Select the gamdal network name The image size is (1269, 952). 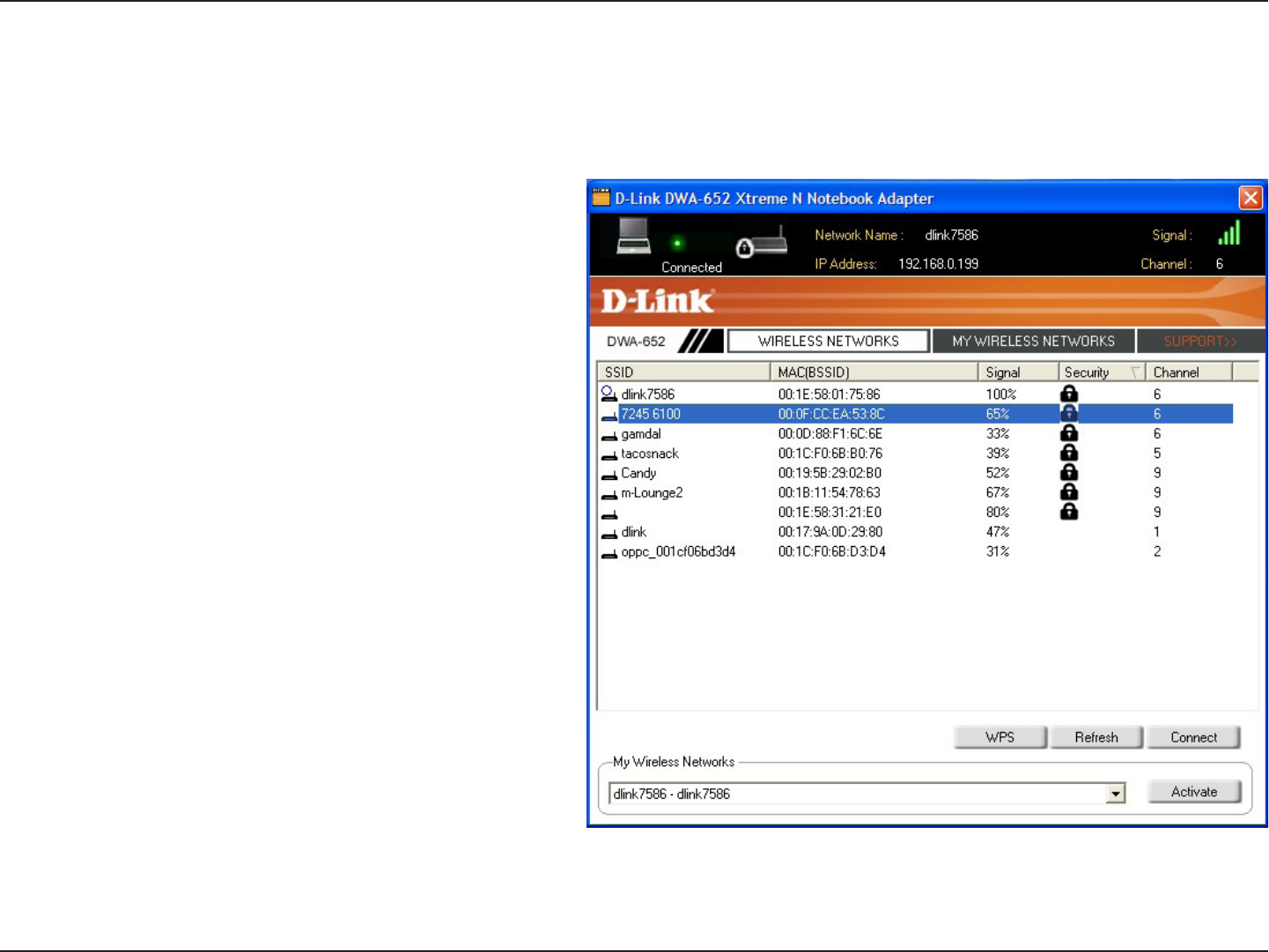pos(640,433)
